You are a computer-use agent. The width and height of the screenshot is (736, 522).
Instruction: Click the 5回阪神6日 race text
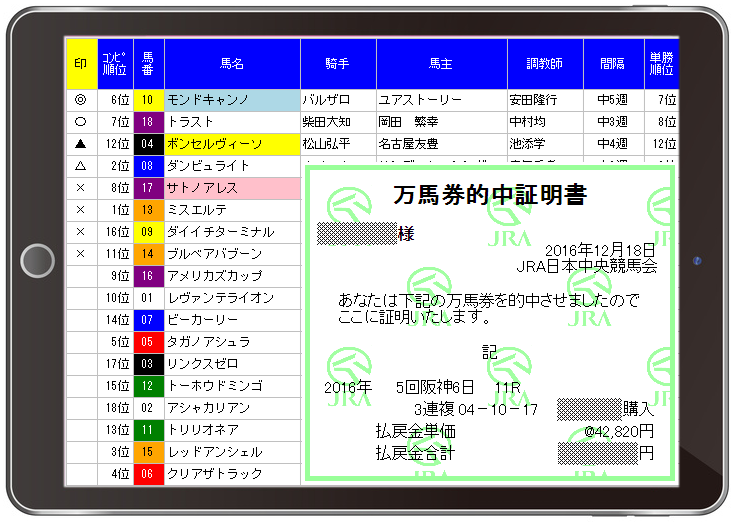(x=435, y=388)
